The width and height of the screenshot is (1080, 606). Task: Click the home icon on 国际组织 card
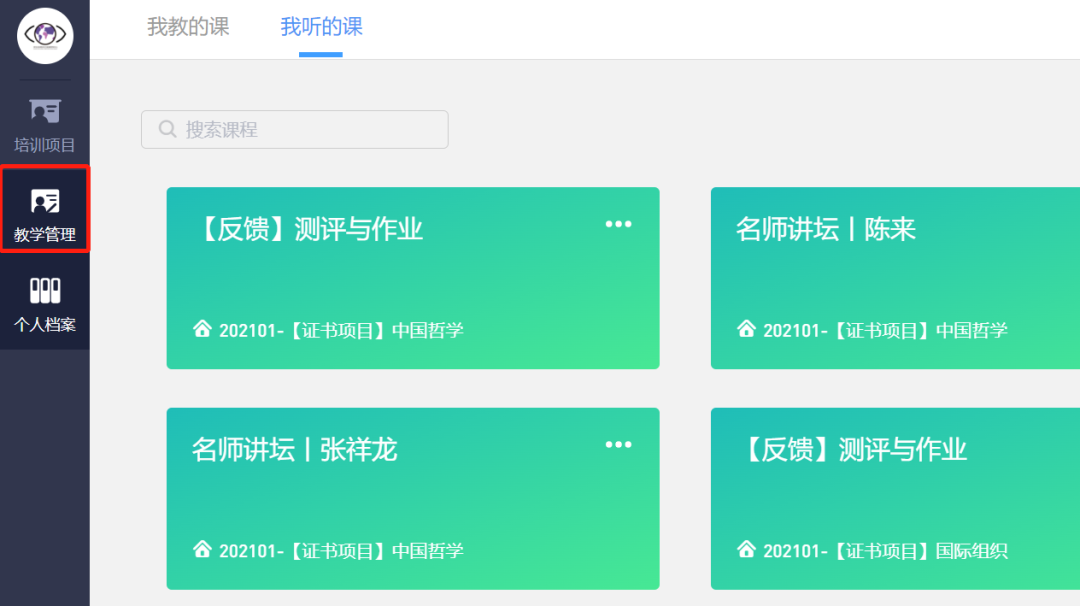coord(744,549)
